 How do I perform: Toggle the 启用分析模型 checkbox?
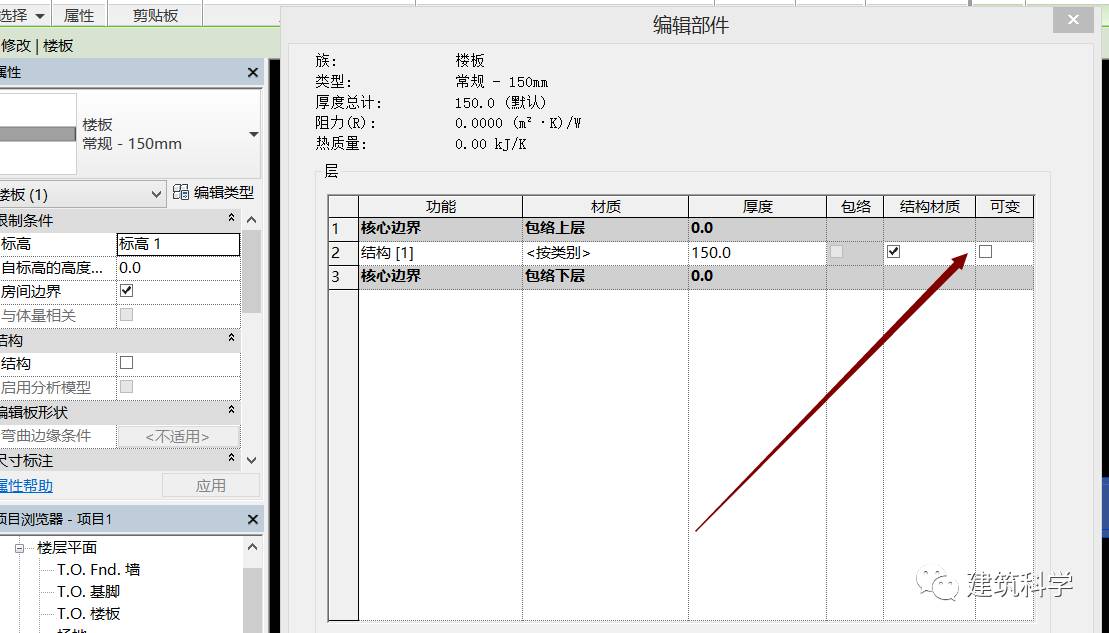127,386
